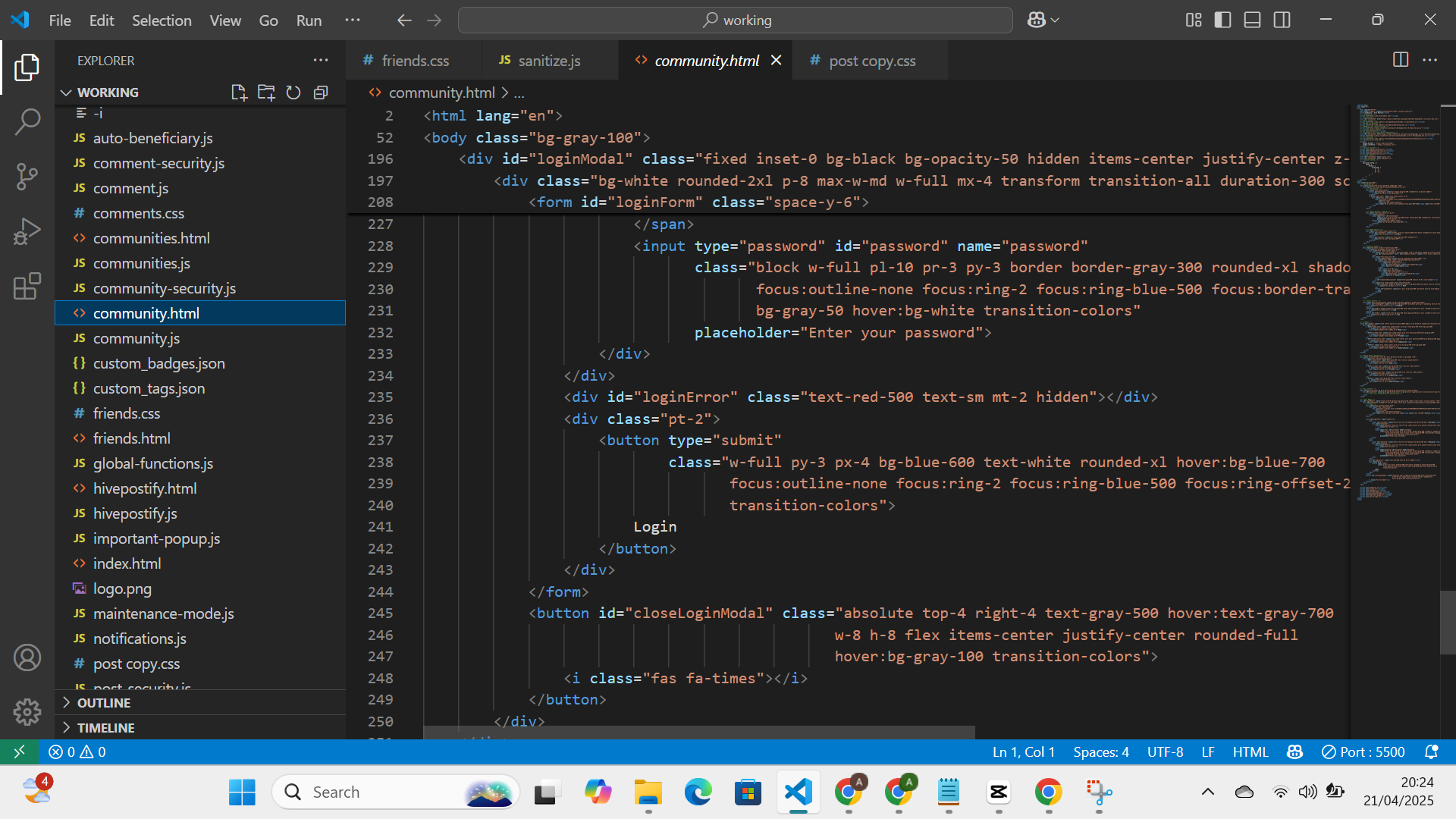This screenshot has width=1456, height=819.
Task: Click the editor horizontal scrollbar
Action: 698,733
